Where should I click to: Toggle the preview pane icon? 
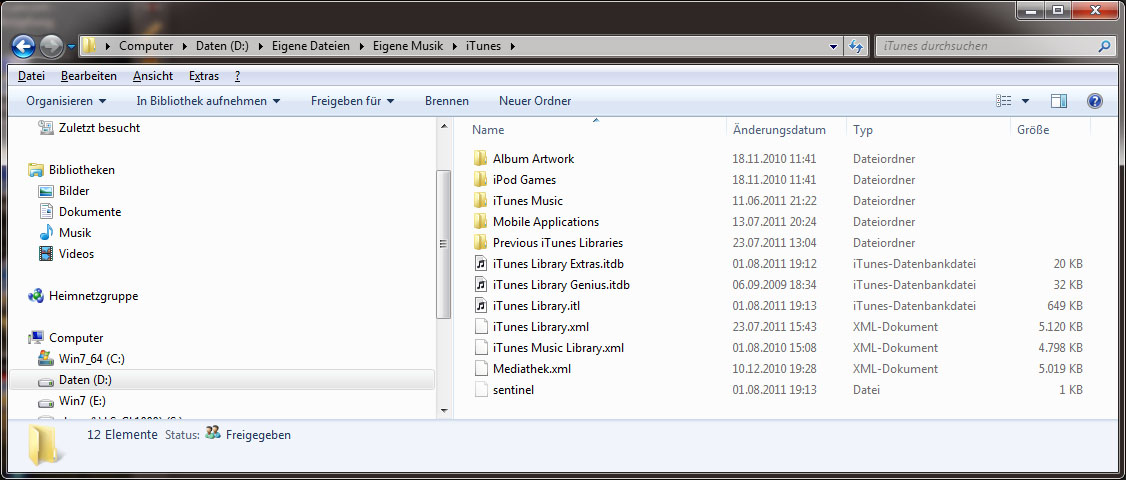[1058, 101]
